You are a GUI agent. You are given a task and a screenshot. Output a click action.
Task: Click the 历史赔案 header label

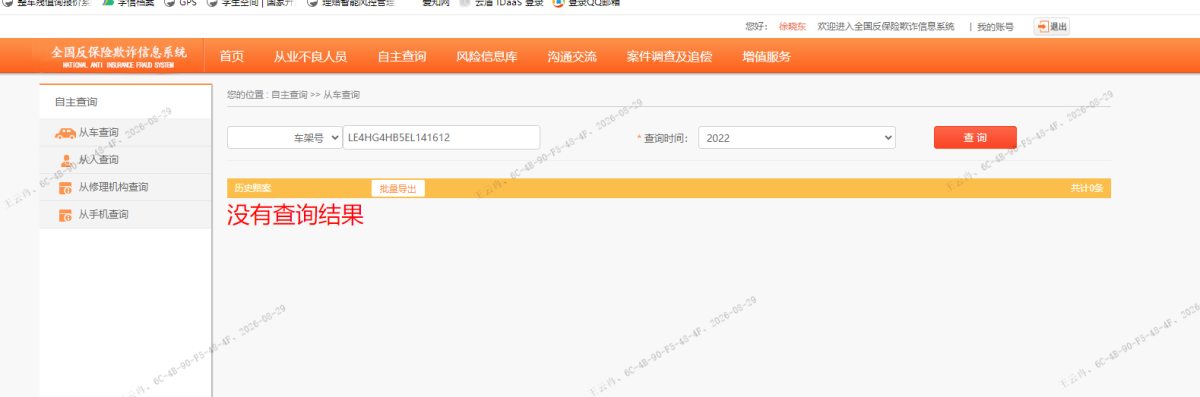coord(253,188)
